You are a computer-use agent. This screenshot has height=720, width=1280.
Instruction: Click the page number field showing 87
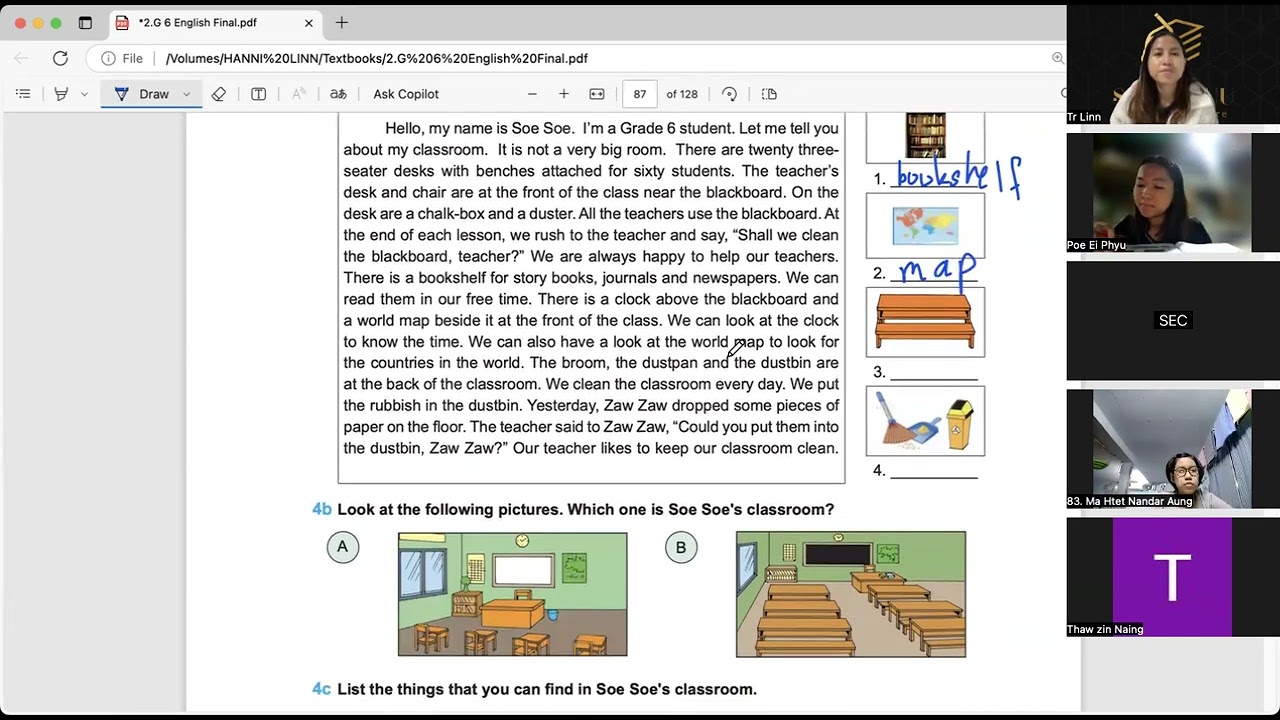[640, 94]
